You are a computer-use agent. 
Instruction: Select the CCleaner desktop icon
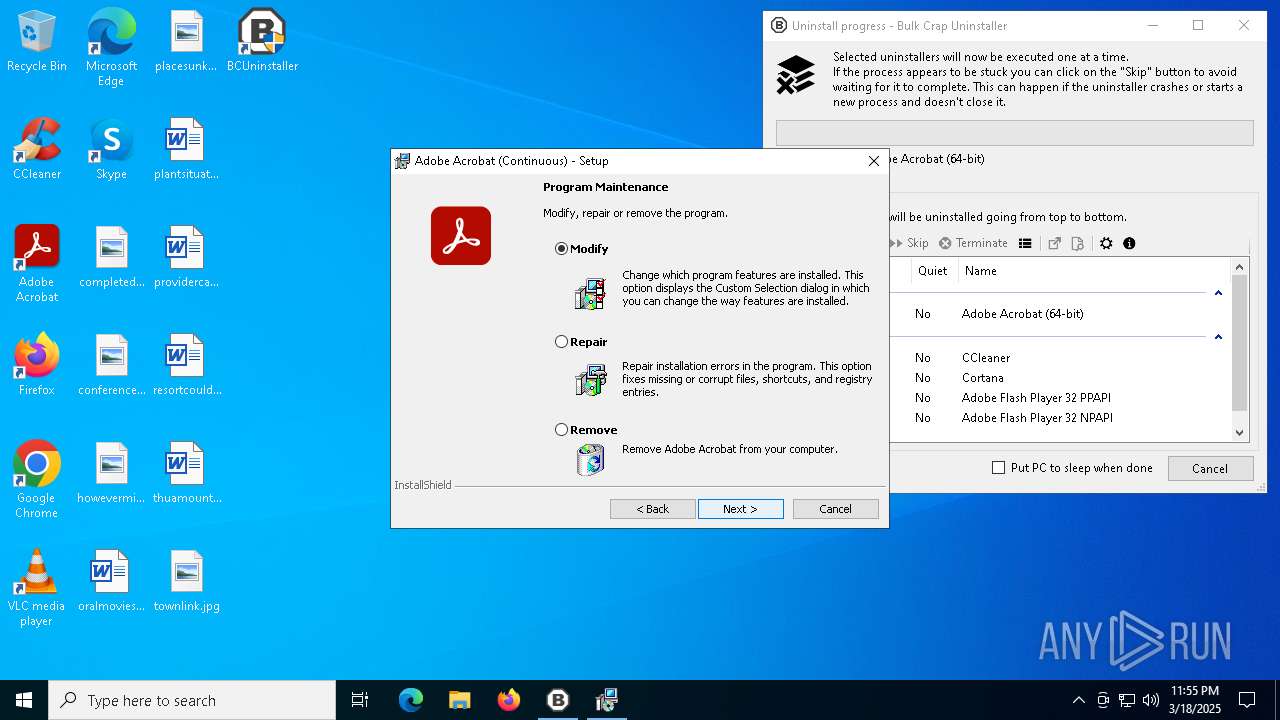point(37,149)
